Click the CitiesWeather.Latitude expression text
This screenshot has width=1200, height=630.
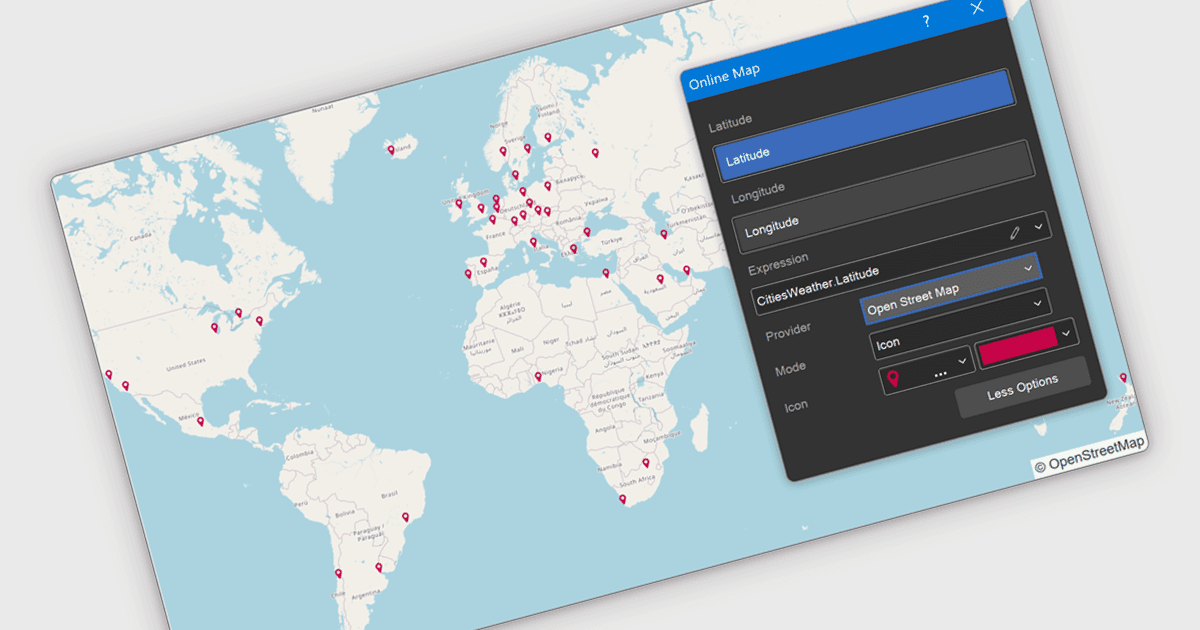click(819, 288)
